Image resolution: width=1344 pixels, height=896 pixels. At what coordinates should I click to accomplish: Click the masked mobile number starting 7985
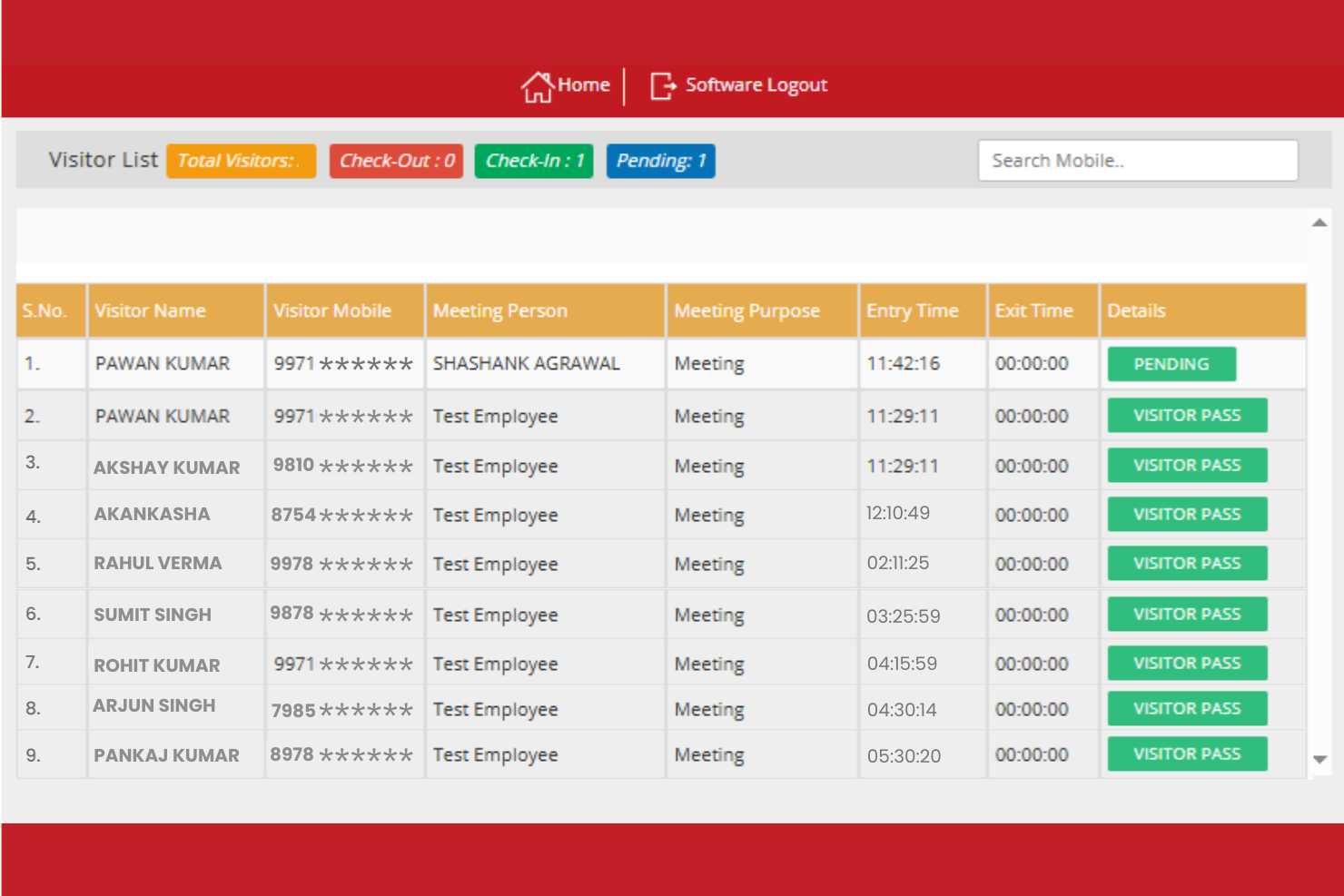click(x=342, y=710)
